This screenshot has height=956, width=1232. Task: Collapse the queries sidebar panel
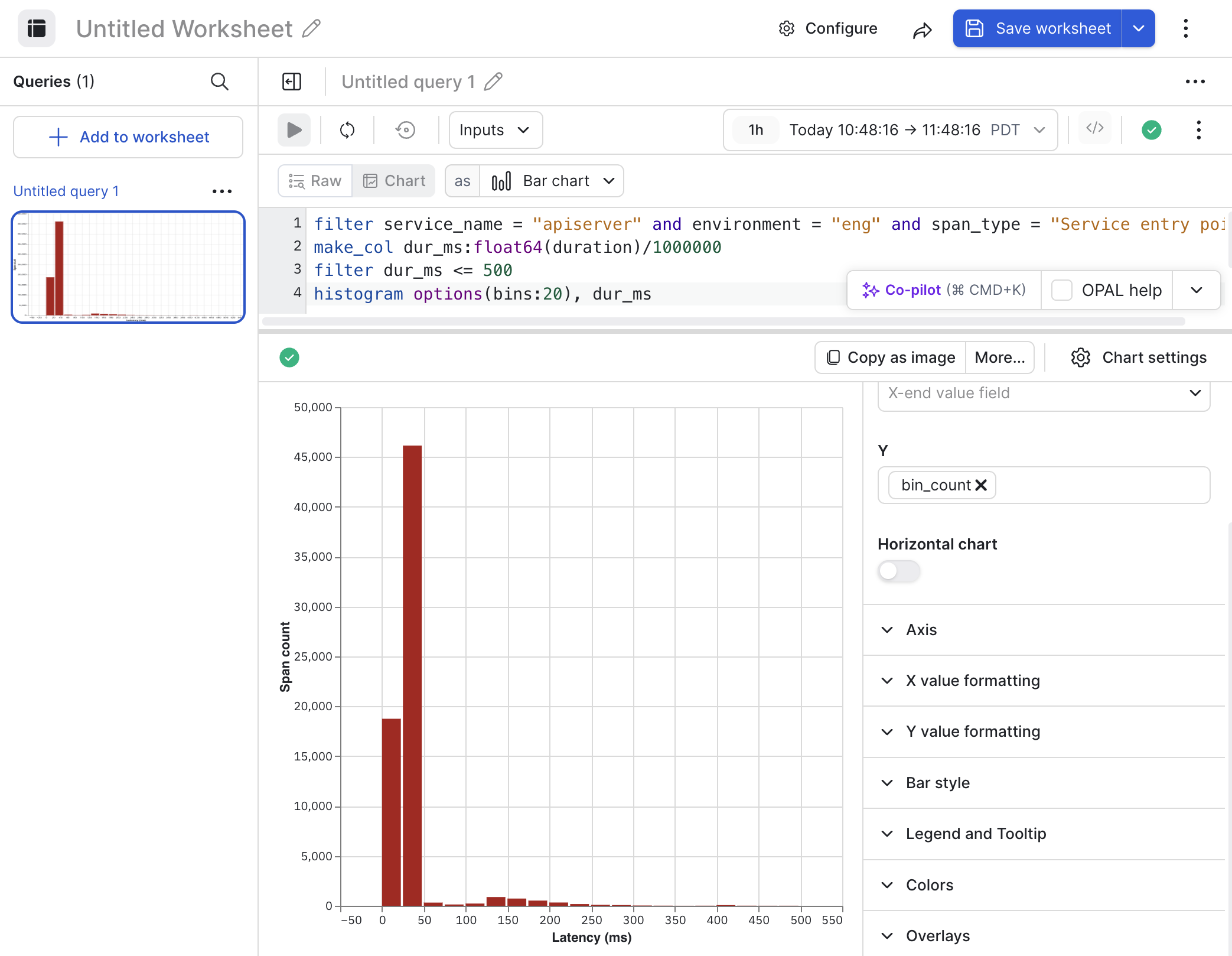coord(292,82)
